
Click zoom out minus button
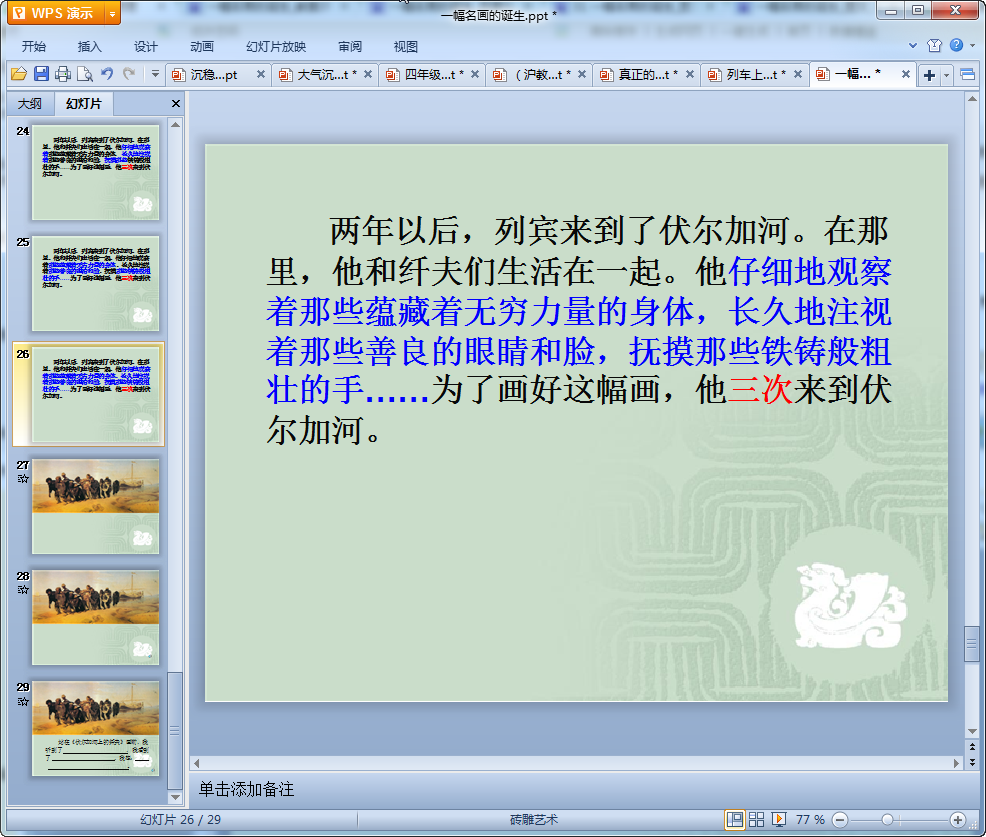(x=839, y=820)
